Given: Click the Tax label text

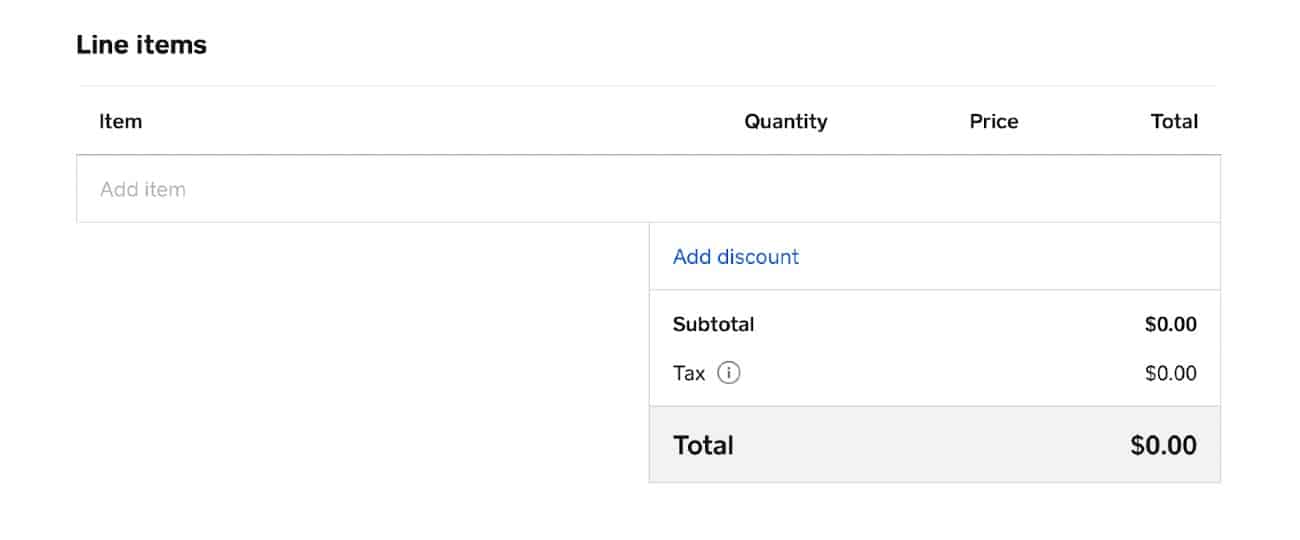Looking at the screenshot, I should 689,374.
